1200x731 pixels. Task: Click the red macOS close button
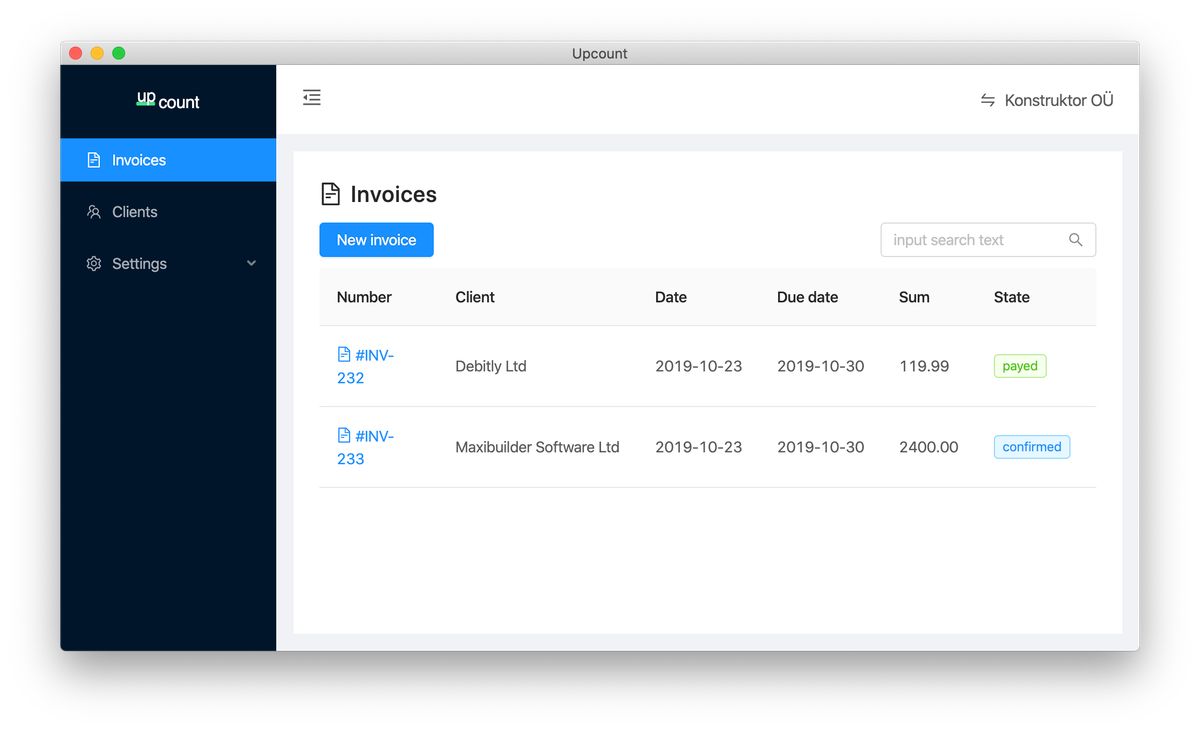[75, 53]
